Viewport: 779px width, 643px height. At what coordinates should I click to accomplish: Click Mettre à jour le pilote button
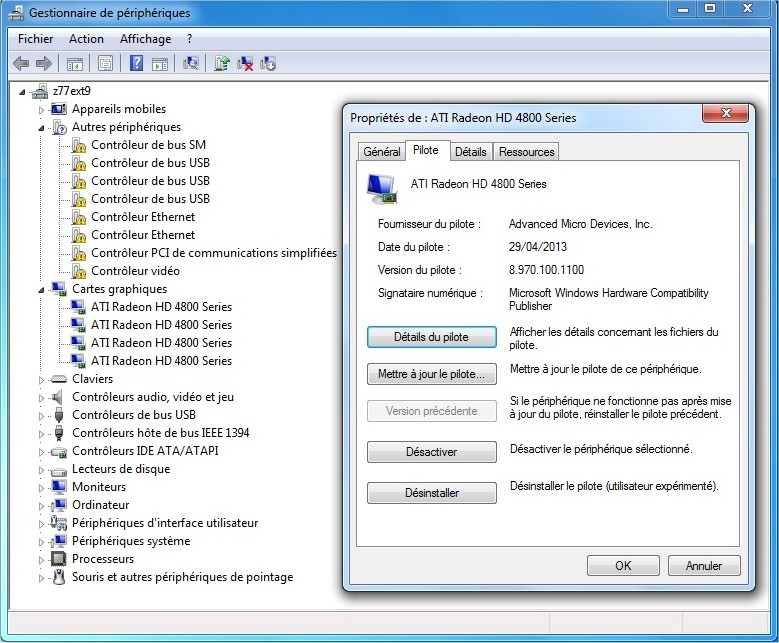click(x=431, y=374)
